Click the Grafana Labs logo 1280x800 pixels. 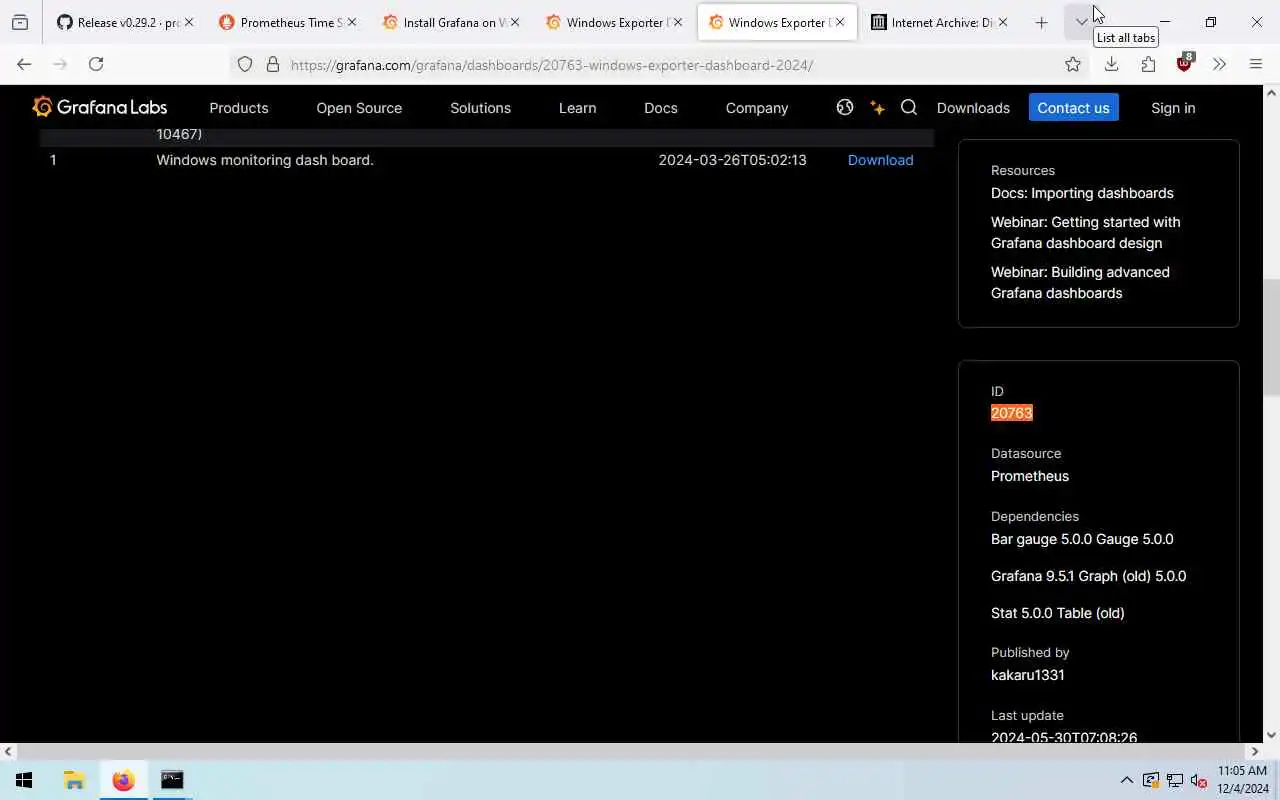[x=99, y=107]
